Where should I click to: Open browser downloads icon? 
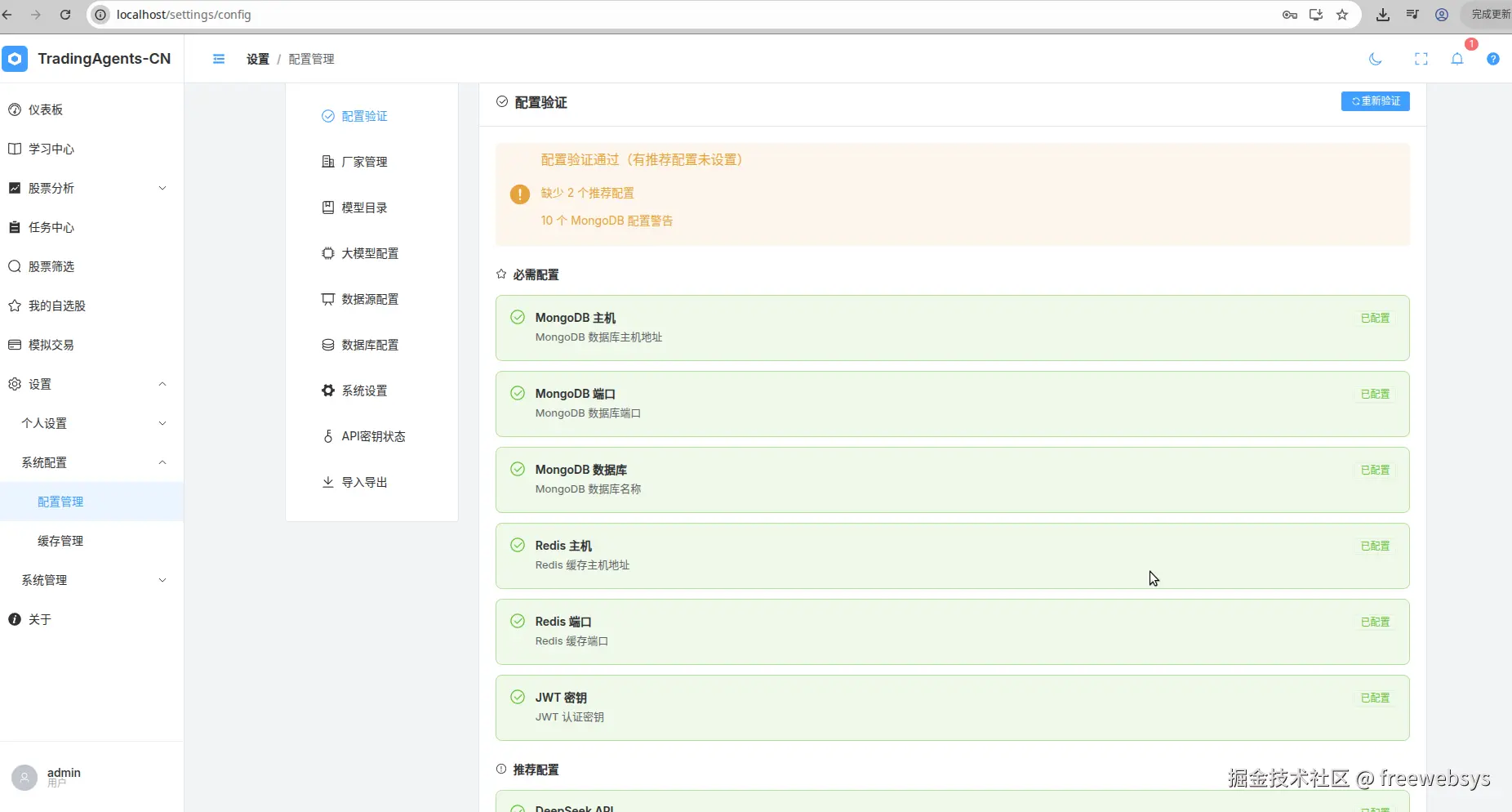coord(1383,15)
